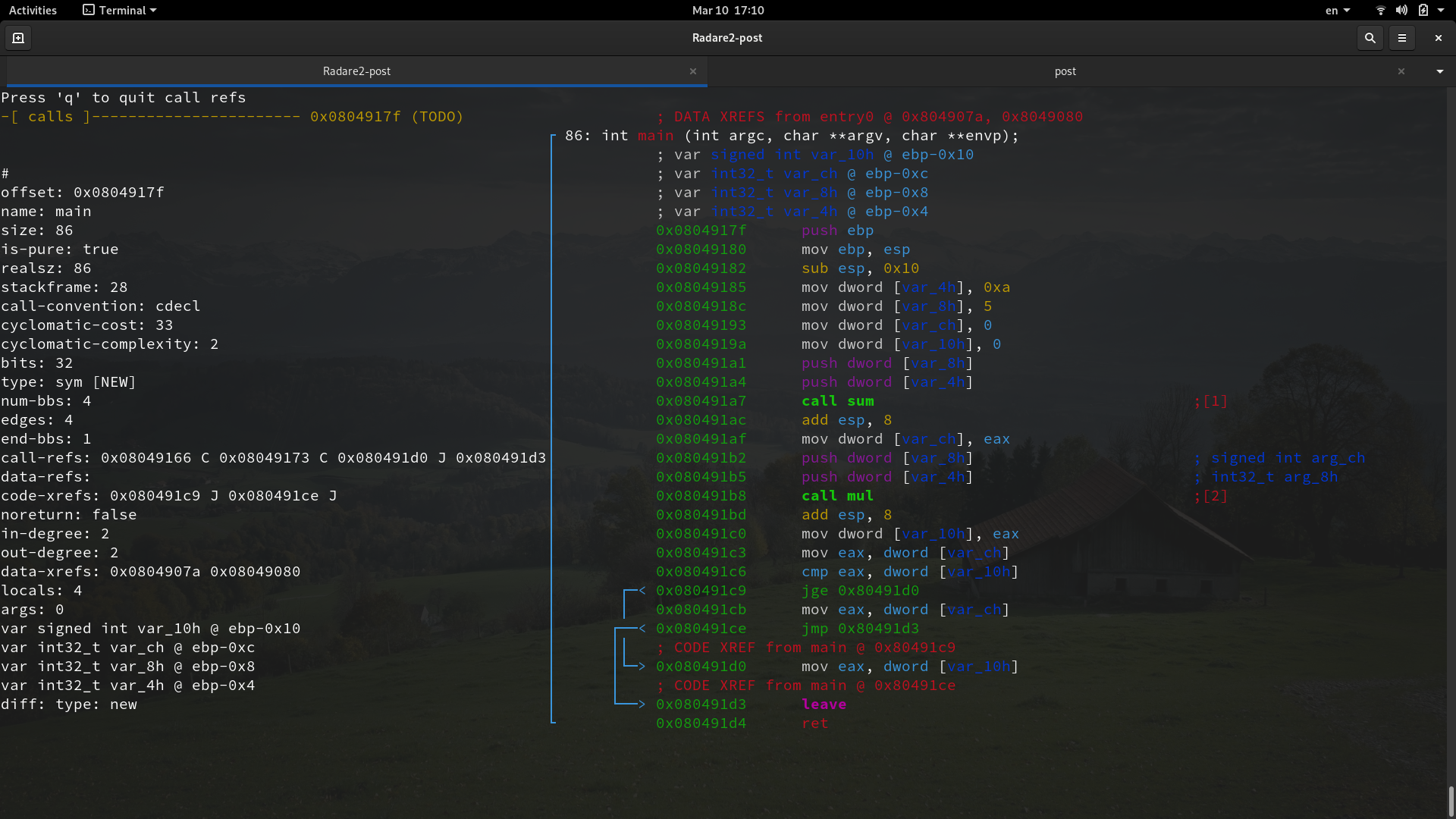Switch to the Radare2-post tab

356,71
